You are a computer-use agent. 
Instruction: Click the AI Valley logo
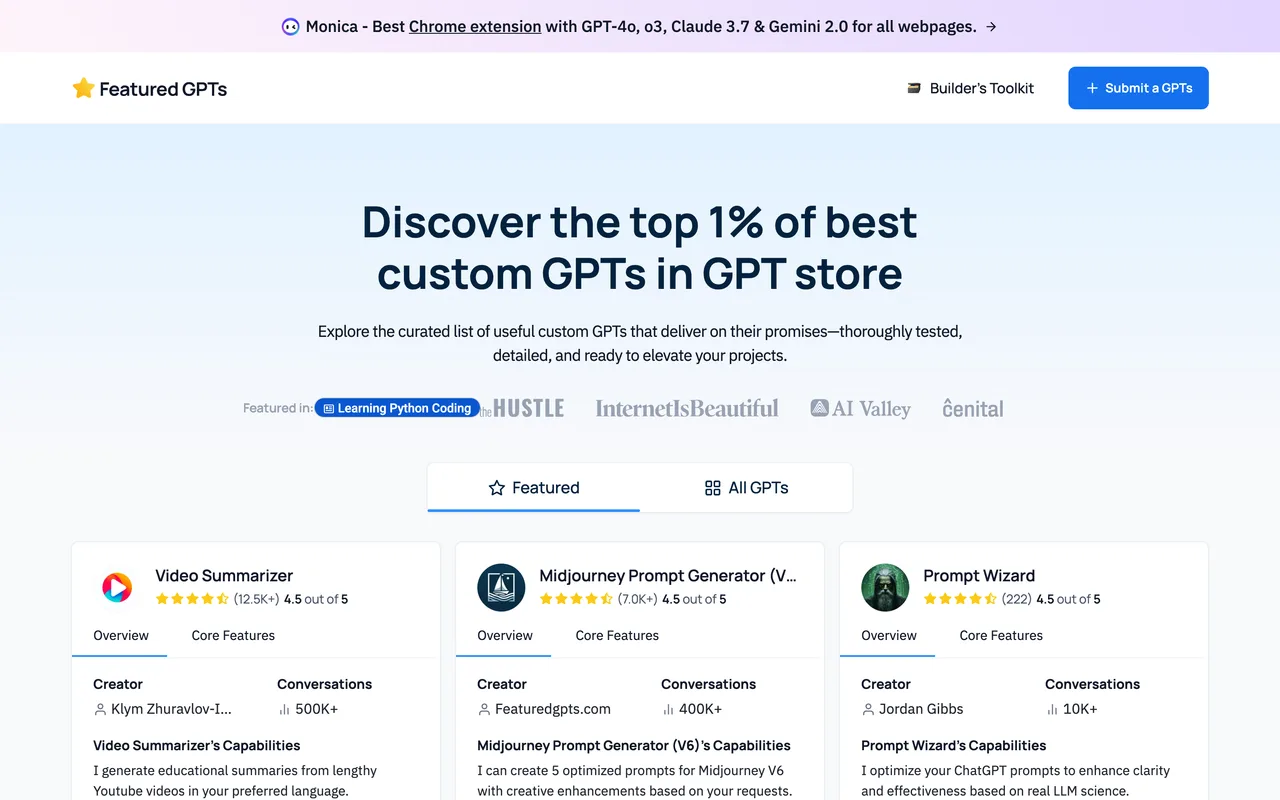point(861,408)
